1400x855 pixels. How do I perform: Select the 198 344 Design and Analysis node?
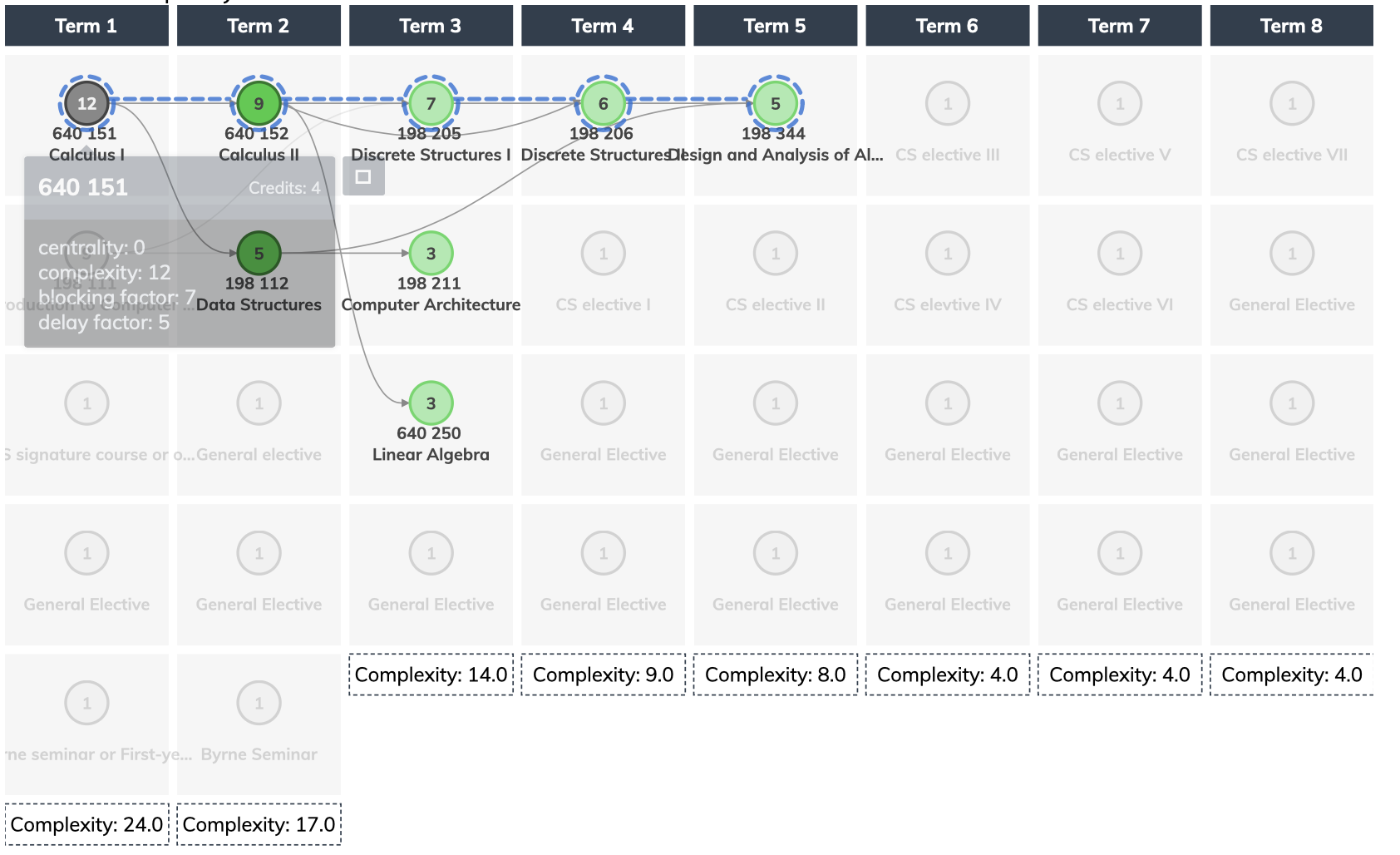(x=775, y=103)
